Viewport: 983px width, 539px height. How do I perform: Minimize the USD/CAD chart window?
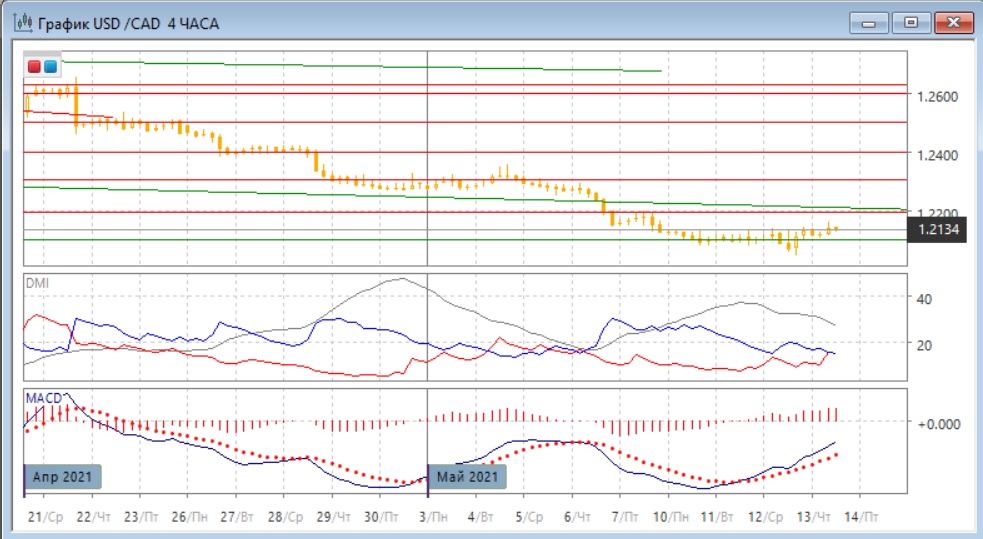tap(870, 21)
